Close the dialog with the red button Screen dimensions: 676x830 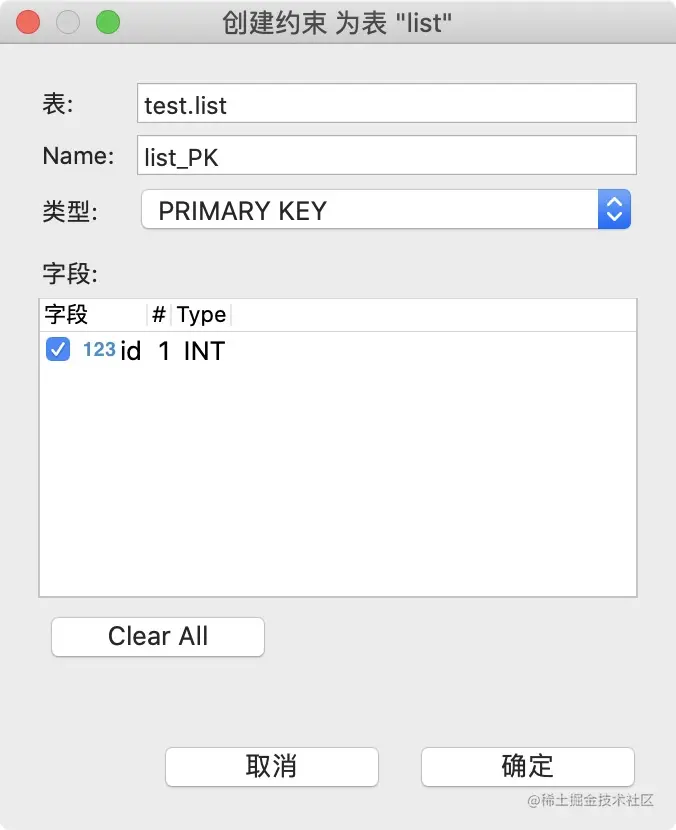pyautogui.click(x=28, y=22)
